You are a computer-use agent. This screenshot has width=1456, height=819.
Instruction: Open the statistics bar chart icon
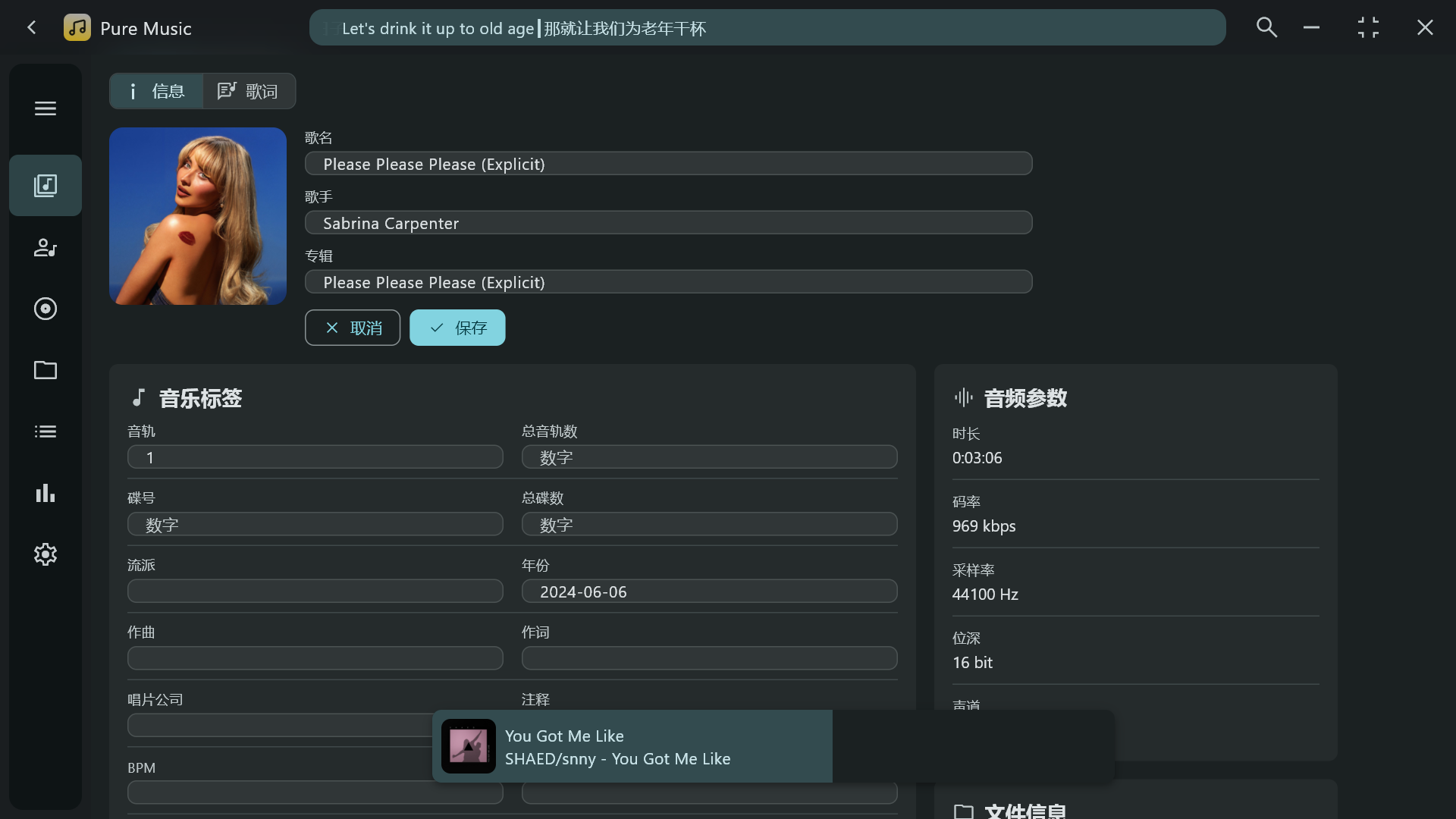point(45,493)
